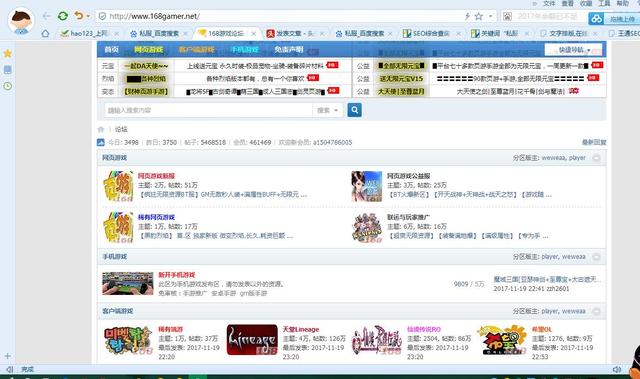
Task: Open the dropdown arrow beside the bookmark star
Action: coord(491,17)
